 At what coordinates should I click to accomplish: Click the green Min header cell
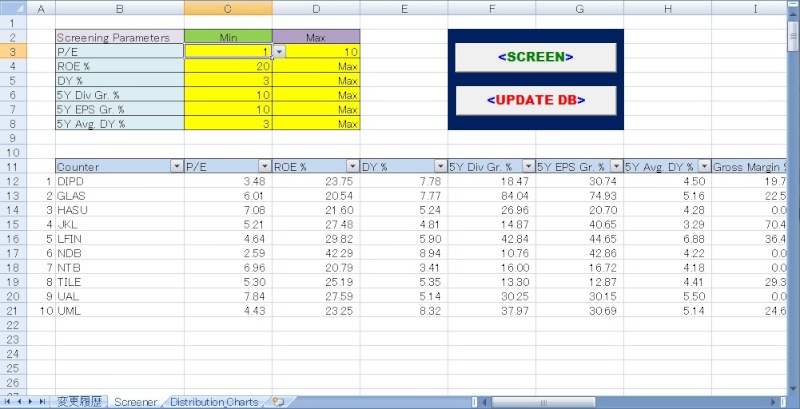click(x=228, y=37)
